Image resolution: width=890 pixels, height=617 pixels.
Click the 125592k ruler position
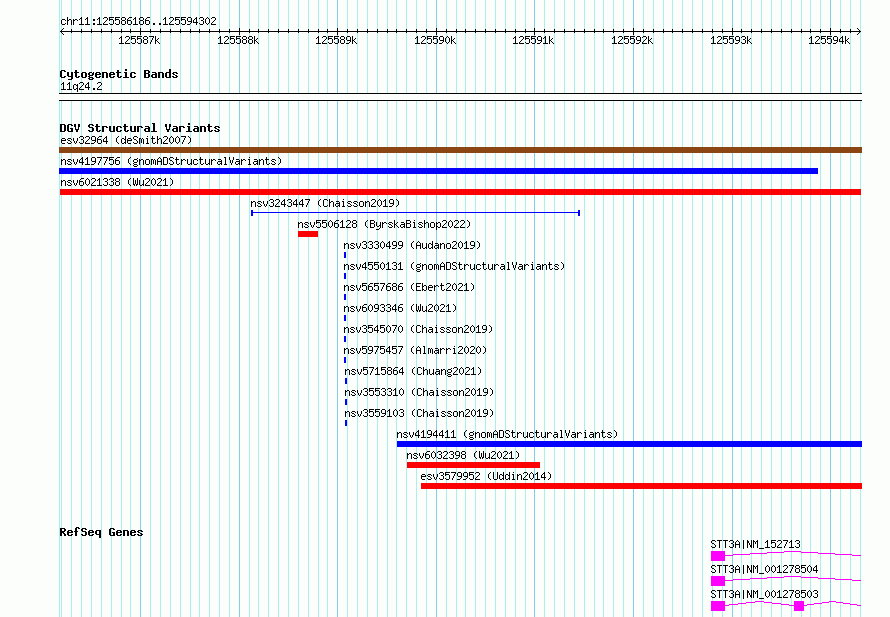click(632, 40)
